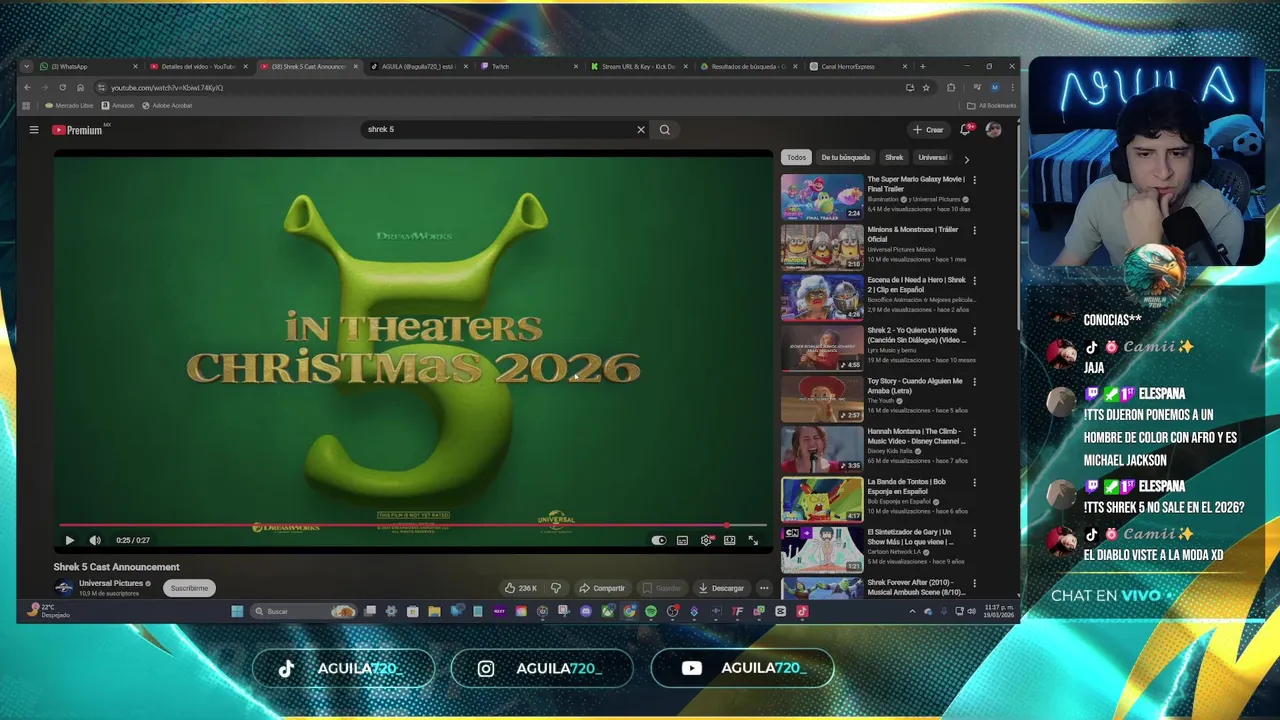The height and width of the screenshot is (720, 1280).
Task: Show more filter chips with arrow
Action: point(966,159)
